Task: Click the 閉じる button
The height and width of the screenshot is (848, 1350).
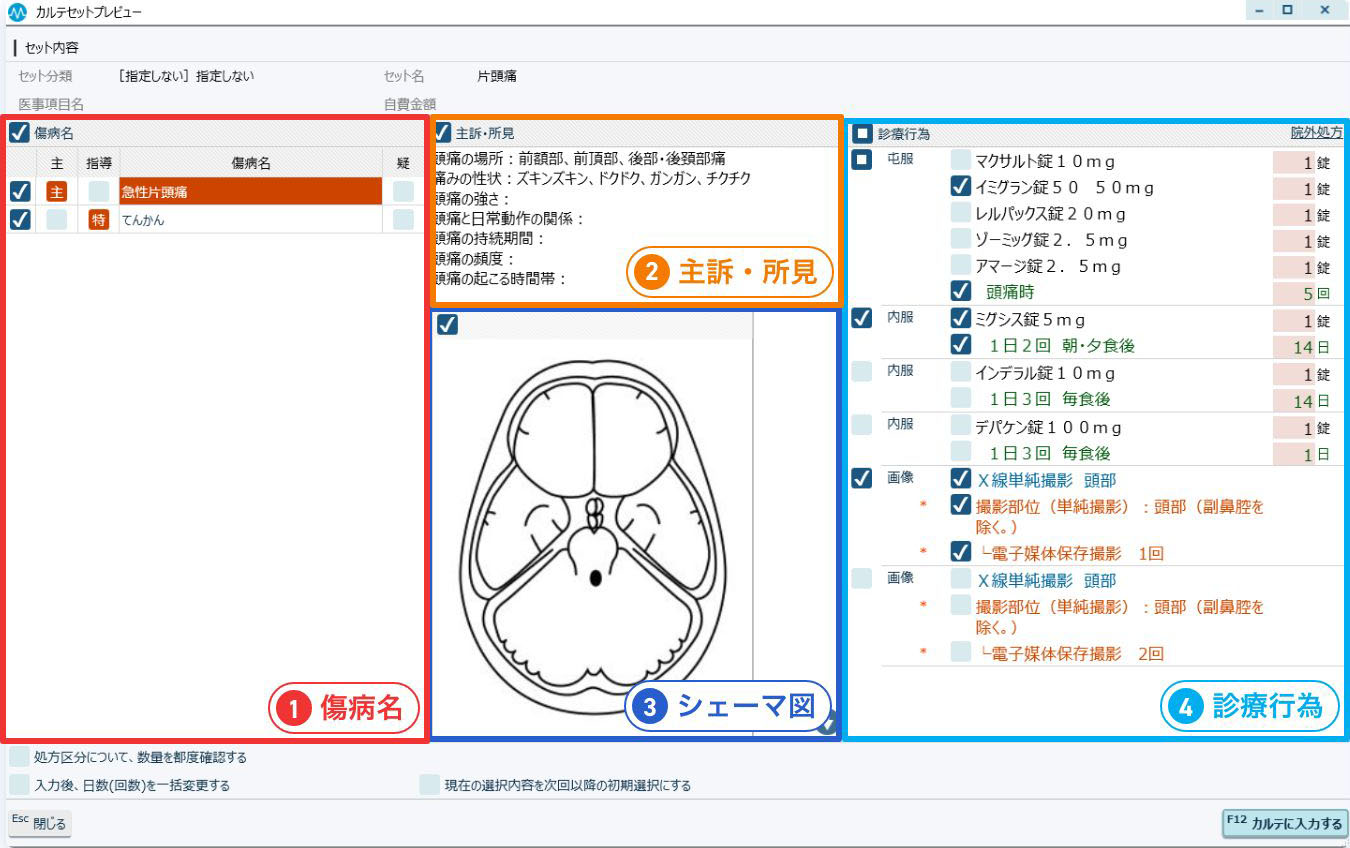Action: [x=40, y=824]
